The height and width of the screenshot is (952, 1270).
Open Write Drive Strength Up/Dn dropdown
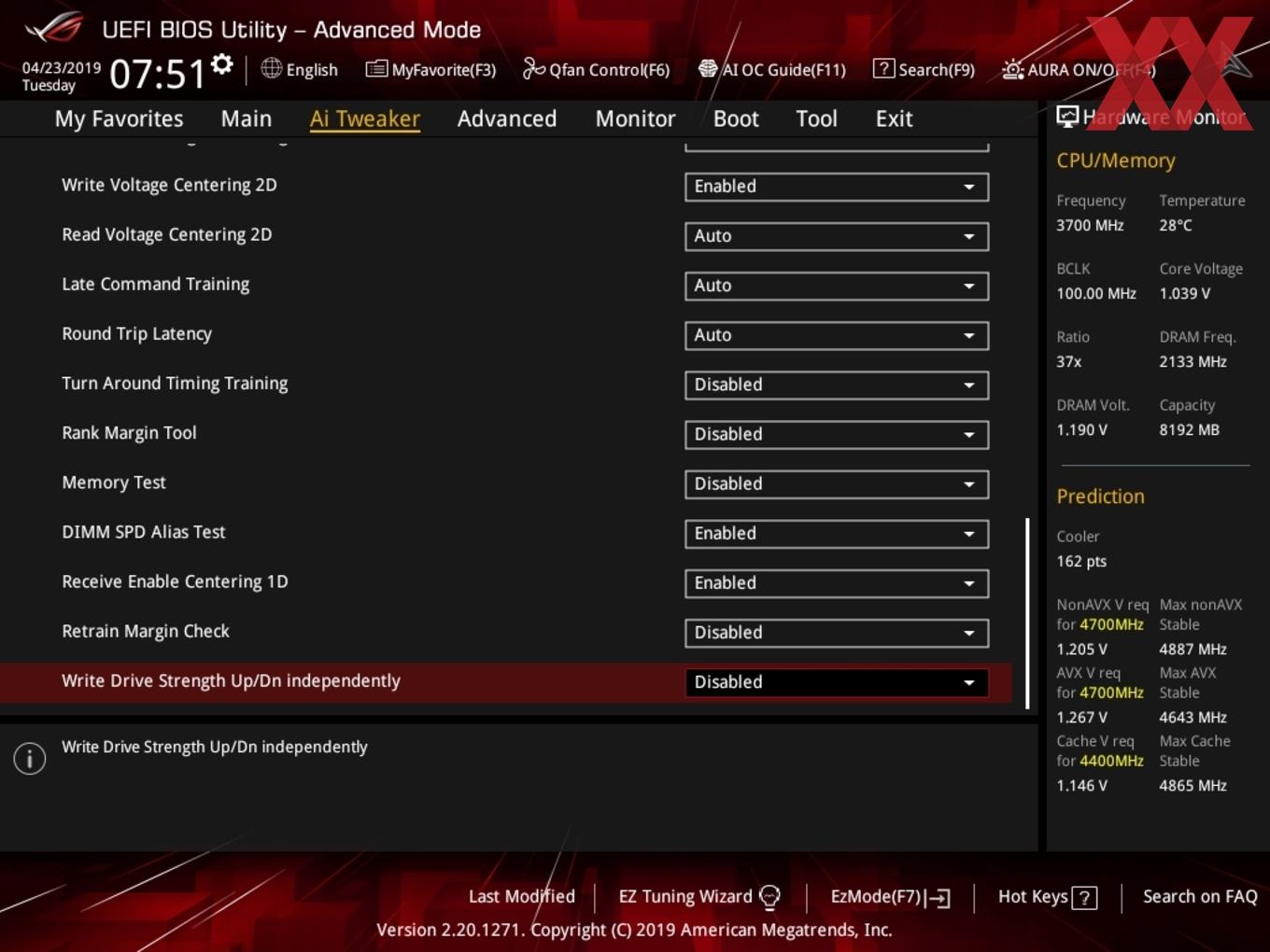[837, 682]
